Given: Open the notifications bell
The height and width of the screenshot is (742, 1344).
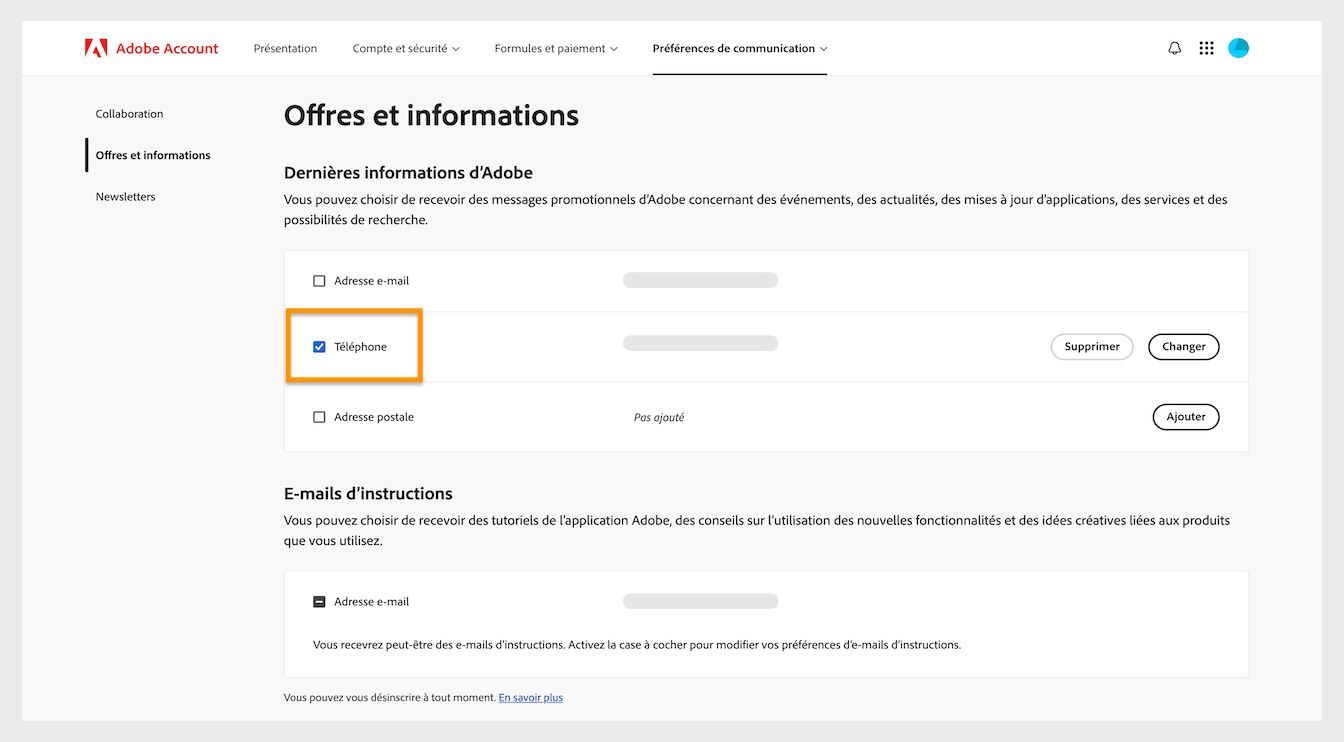Looking at the screenshot, I should 1175,48.
